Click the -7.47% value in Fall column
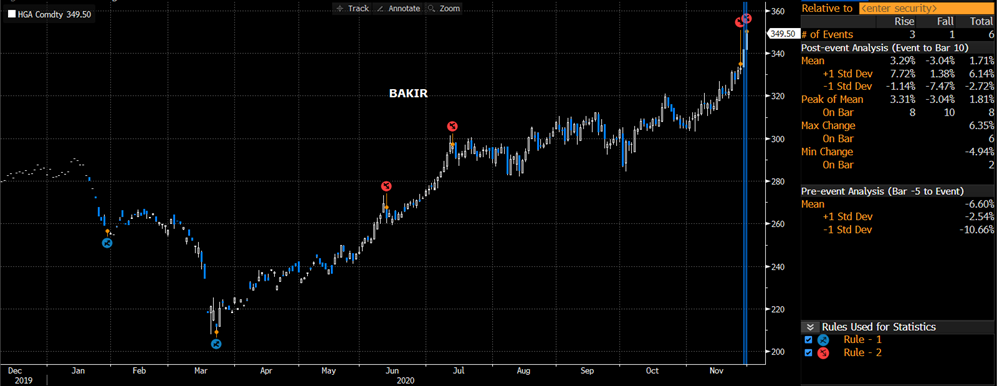The width and height of the screenshot is (997, 386). [941, 86]
